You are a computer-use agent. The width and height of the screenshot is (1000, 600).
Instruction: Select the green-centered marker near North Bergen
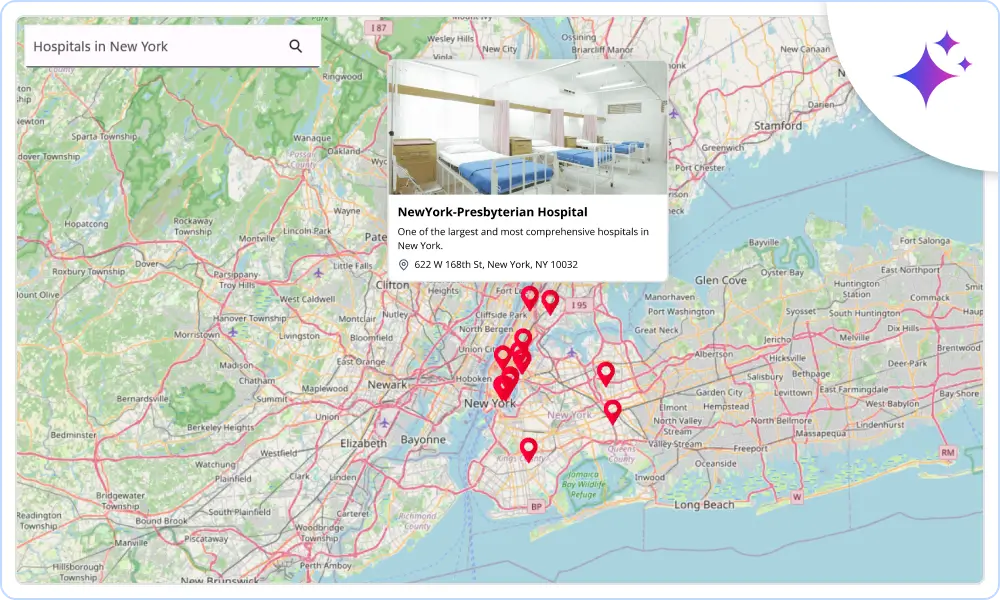[x=523, y=340]
